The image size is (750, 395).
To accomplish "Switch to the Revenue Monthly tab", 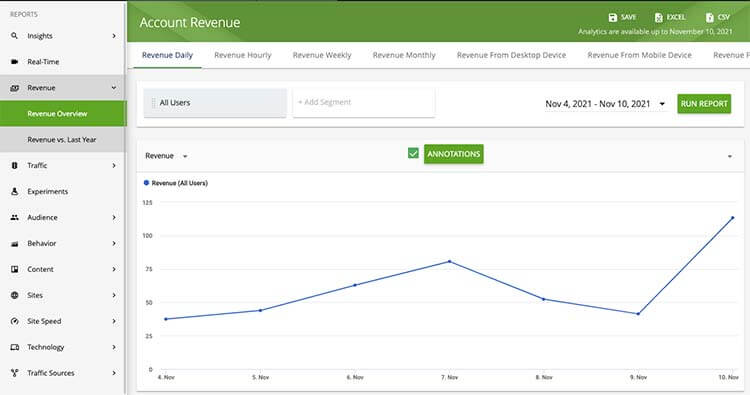I will click(x=404, y=55).
